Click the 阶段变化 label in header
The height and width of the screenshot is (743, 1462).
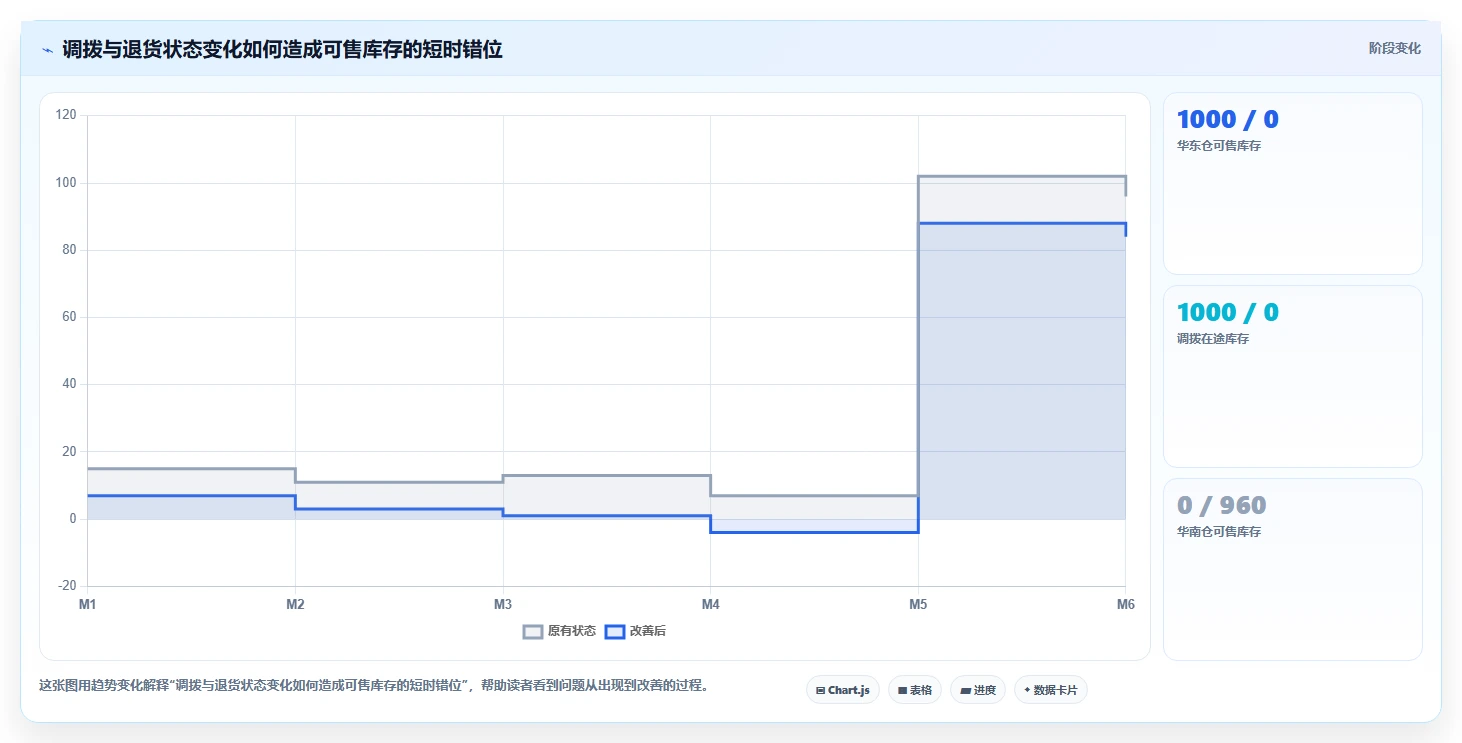(1394, 48)
